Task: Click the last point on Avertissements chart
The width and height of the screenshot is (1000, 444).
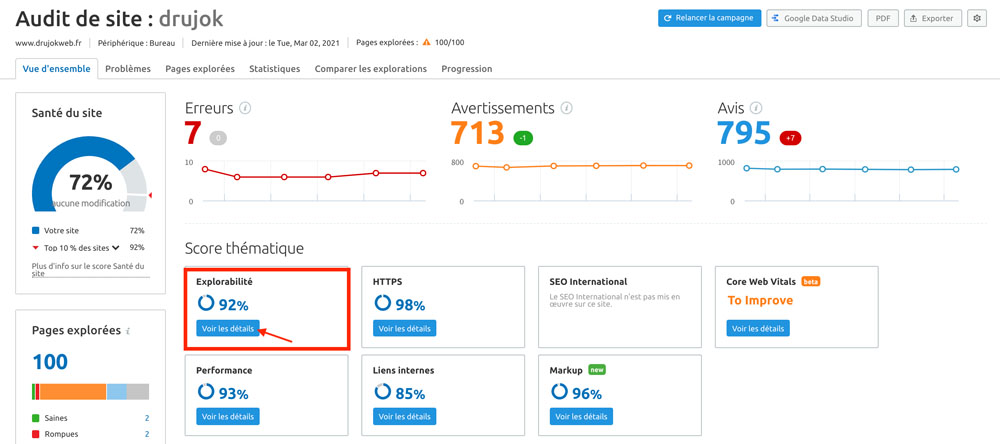Action: [689, 165]
